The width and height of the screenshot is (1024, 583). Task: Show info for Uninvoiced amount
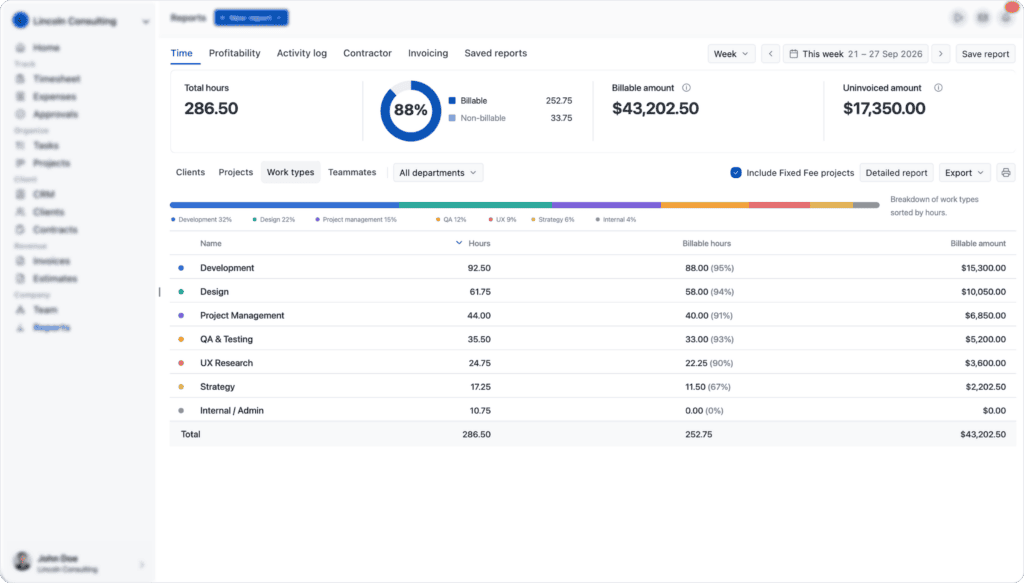coord(938,87)
